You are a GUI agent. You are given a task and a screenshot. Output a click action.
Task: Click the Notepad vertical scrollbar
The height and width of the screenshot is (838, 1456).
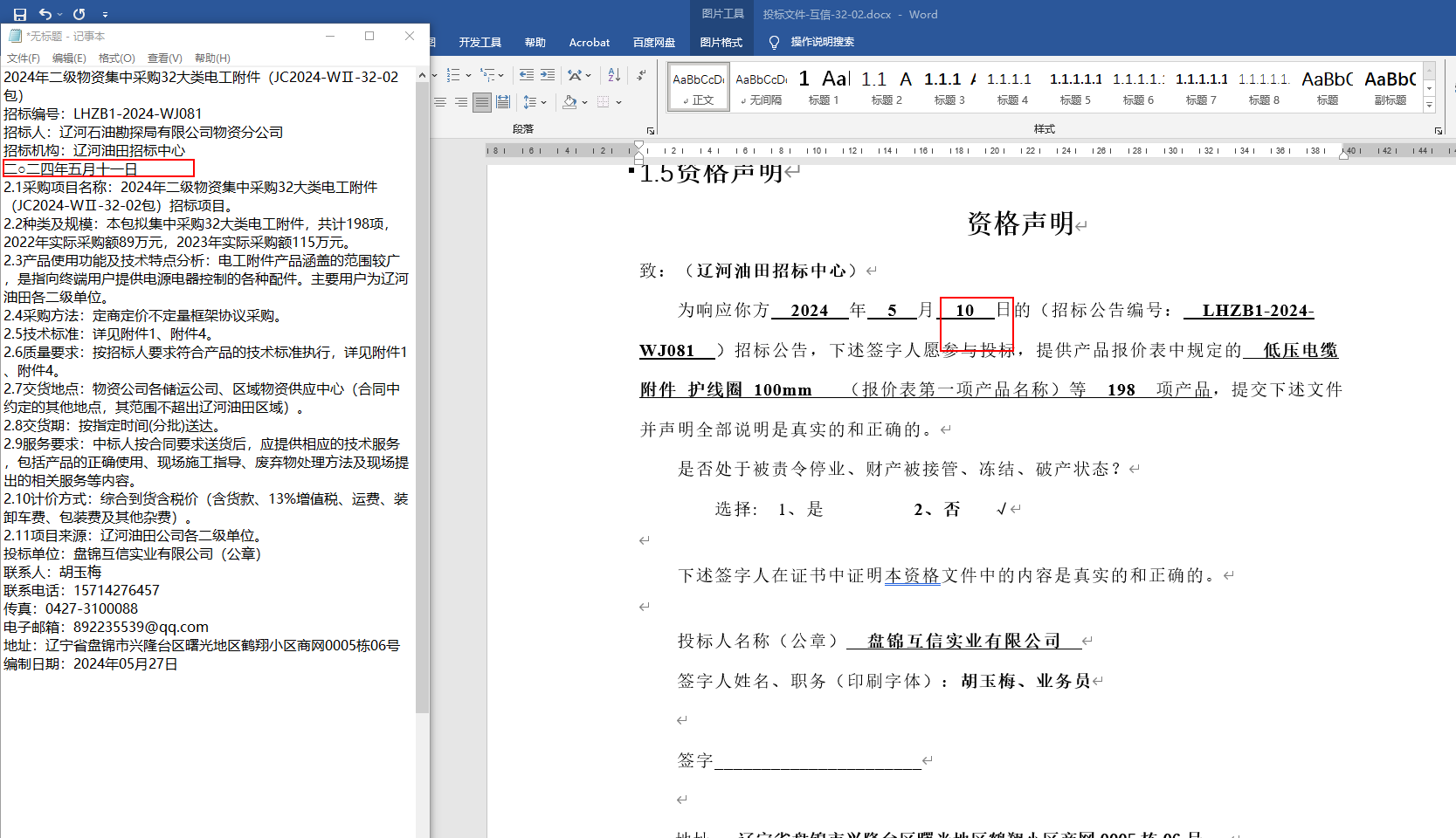click(x=423, y=398)
